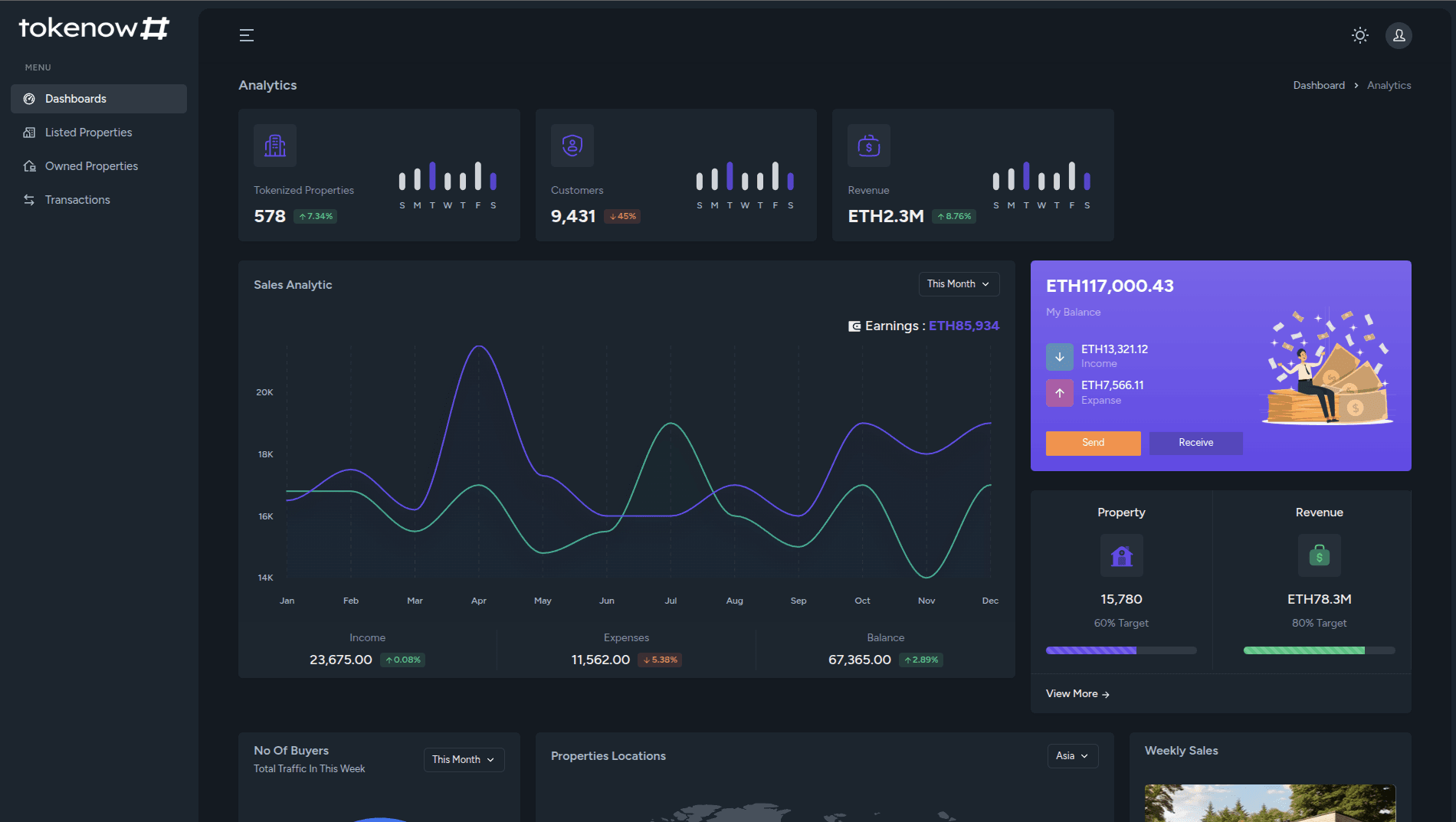Screen dimensions: 1456x822
Task: Click the Send button on the balance card
Action: click(1093, 443)
